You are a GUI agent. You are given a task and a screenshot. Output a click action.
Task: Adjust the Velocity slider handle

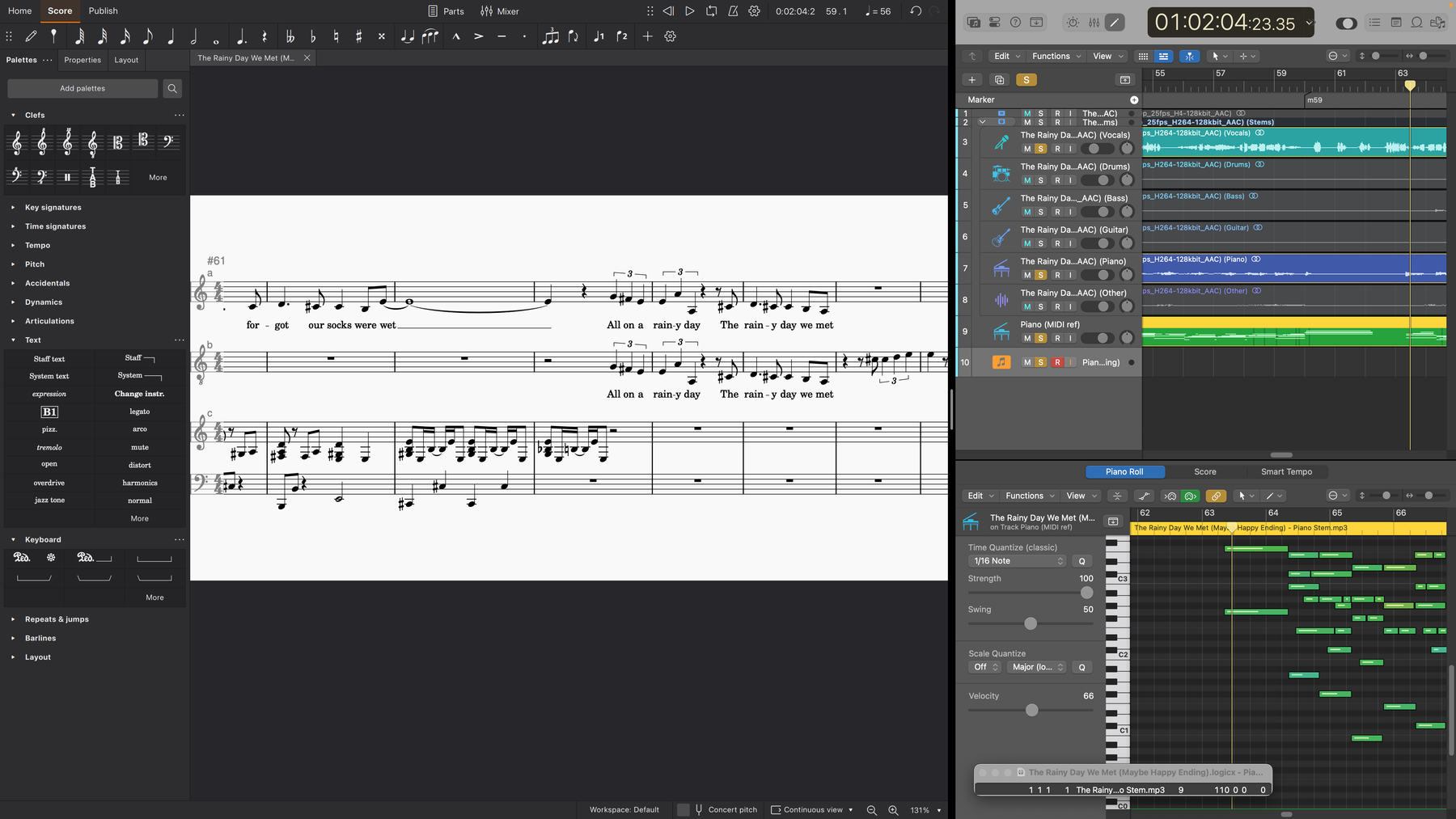tap(1031, 711)
